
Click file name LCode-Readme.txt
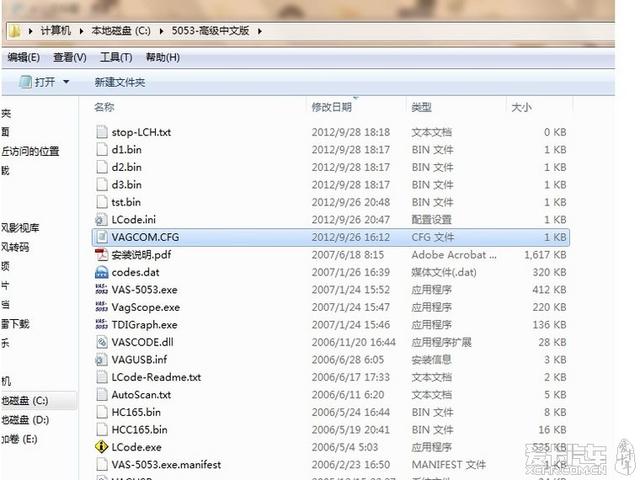156,378
